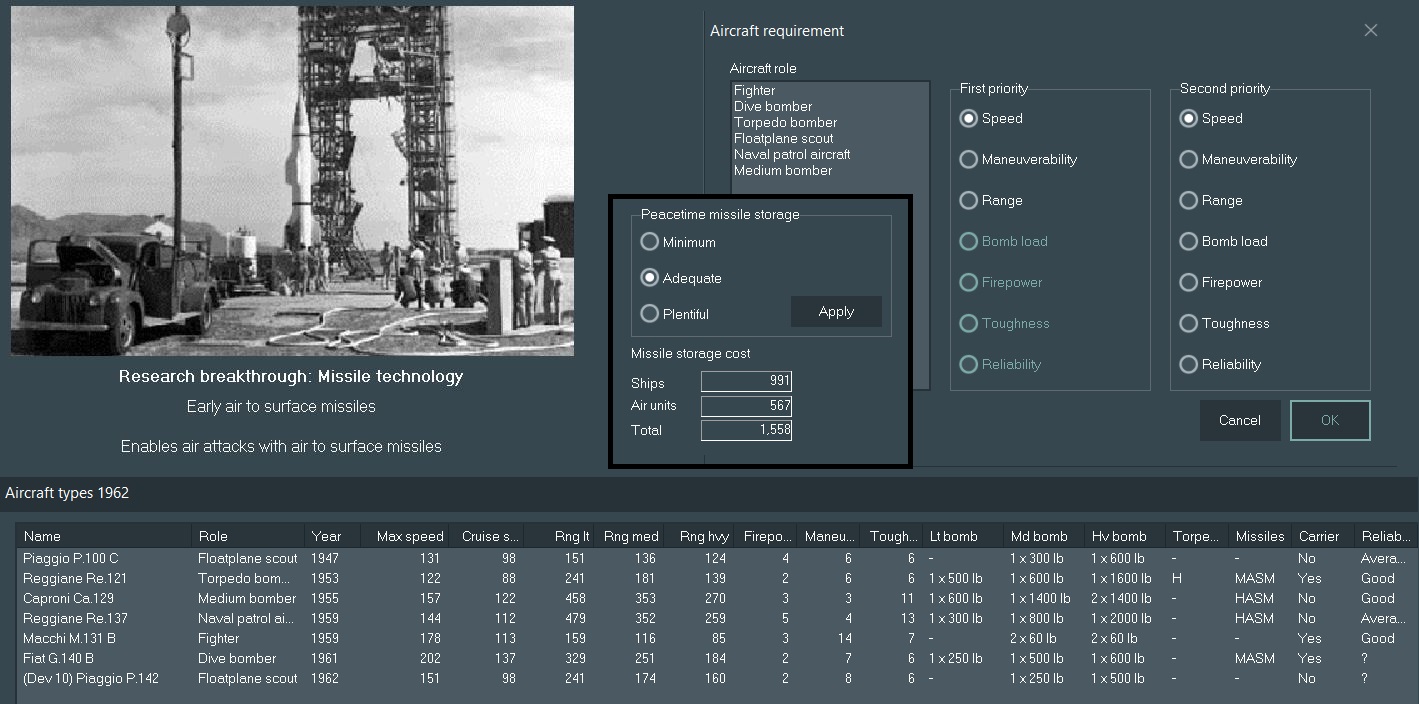
Task: Sort aircraft table by Missiles column
Action: click(1259, 536)
